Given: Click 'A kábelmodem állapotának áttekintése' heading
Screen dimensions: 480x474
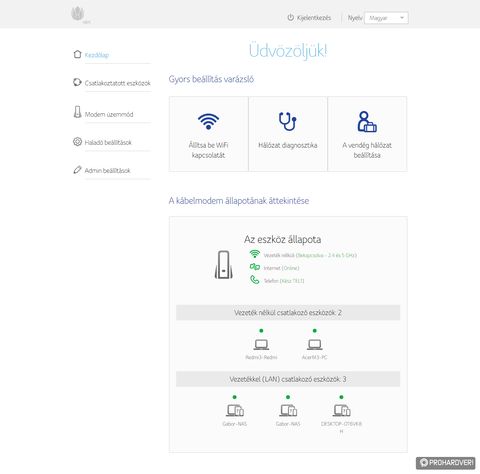Looking at the screenshot, I should coord(239,201).
